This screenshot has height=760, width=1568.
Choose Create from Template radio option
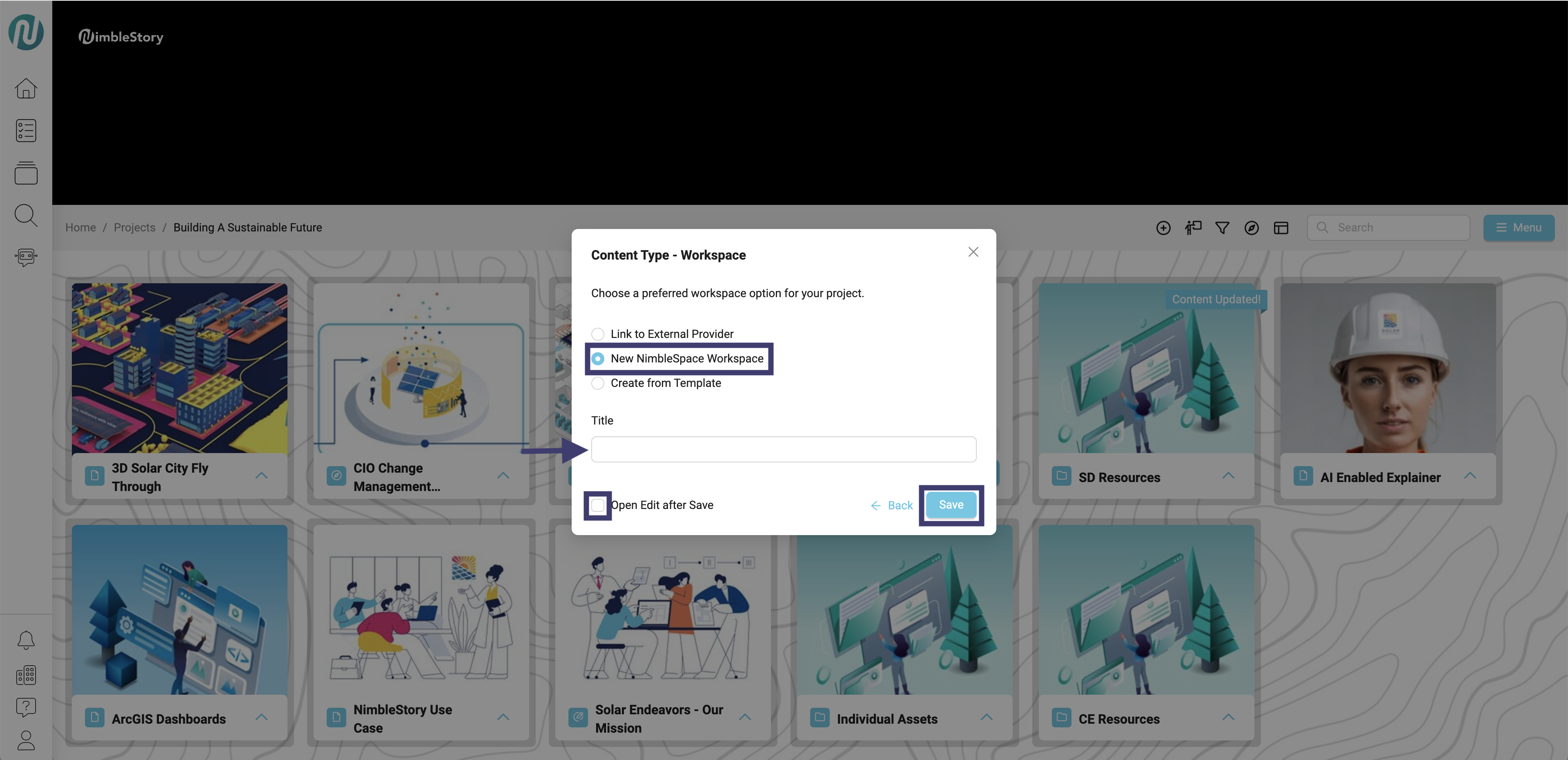598,383
